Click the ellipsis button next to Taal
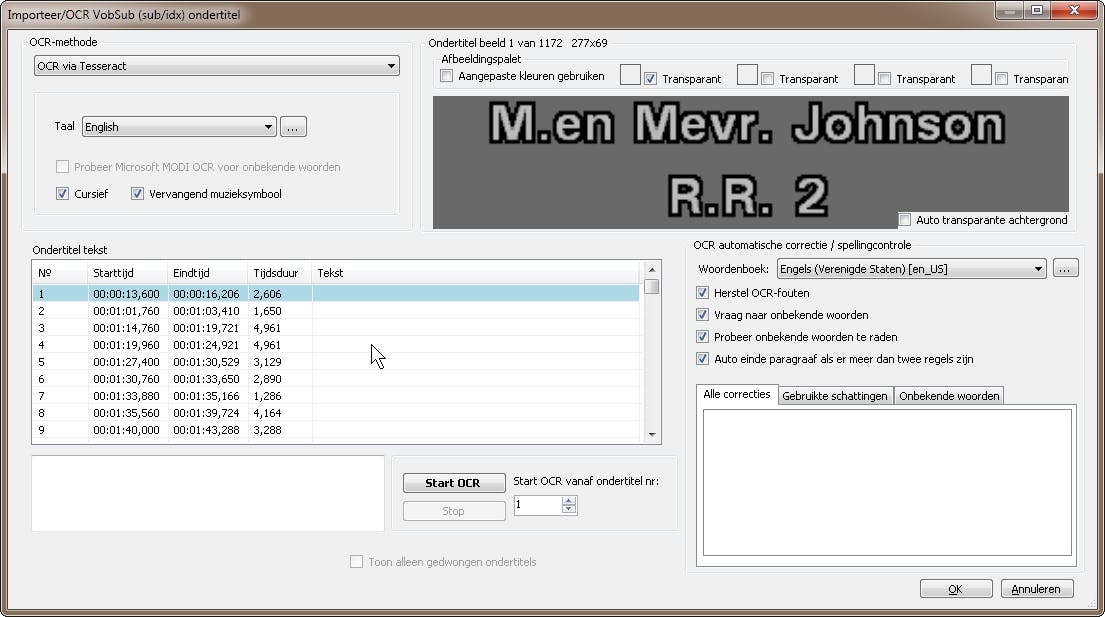The image size is (1105, 617). point(293,127)
